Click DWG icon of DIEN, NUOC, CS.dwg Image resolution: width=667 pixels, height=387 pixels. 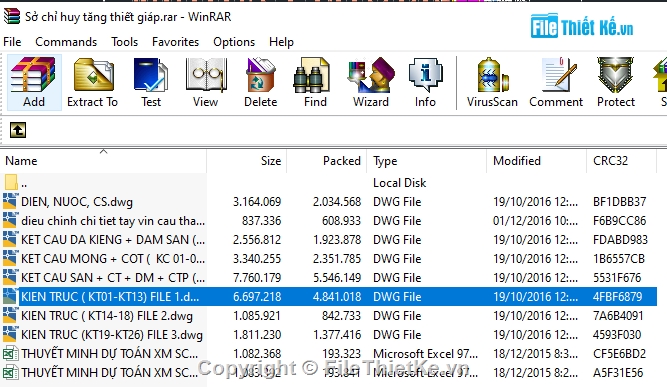click(10, 201)
